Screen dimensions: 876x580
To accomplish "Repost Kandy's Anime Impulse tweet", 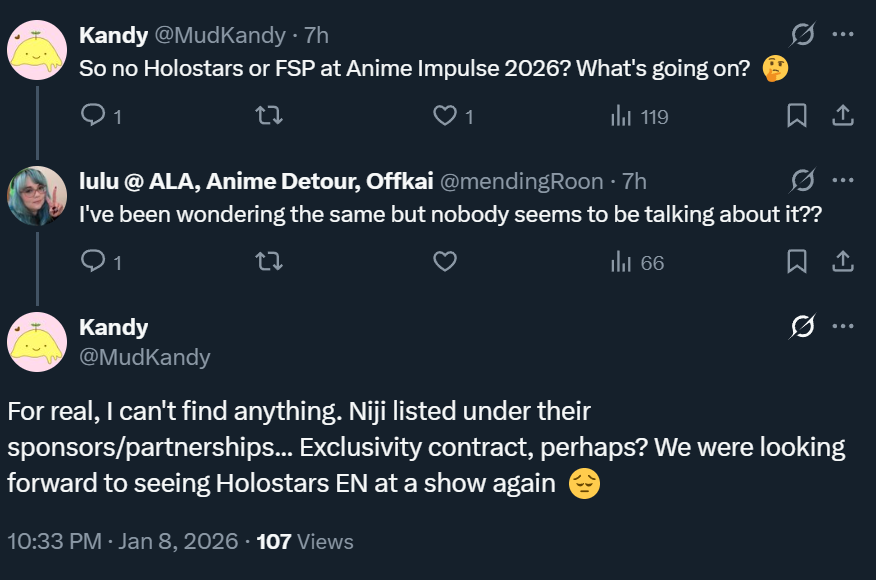I will click(270, 117).
